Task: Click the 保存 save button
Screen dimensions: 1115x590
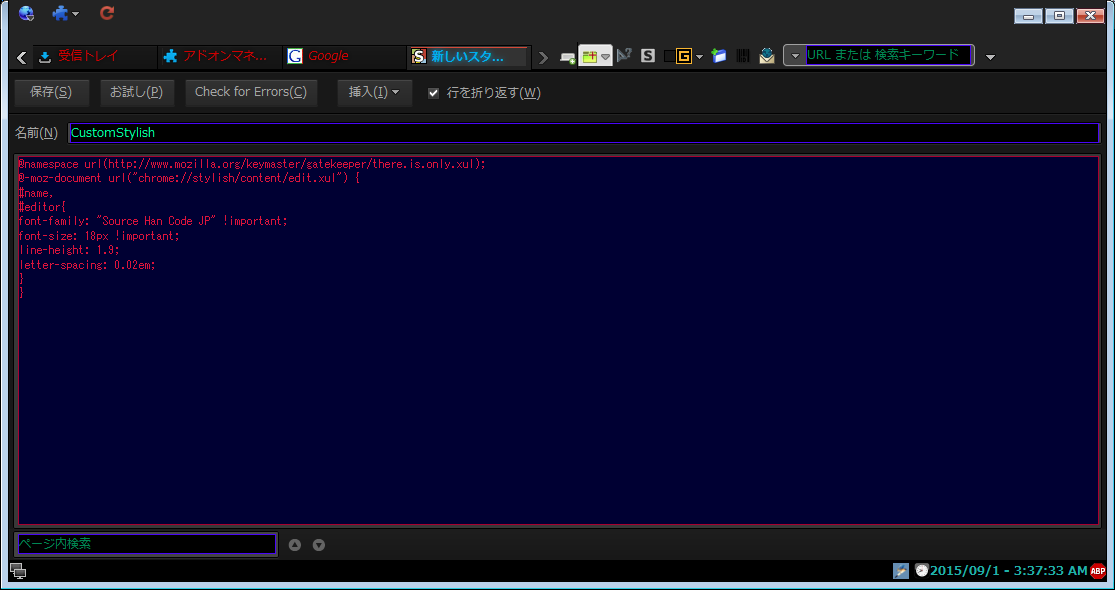Action: pos(51,93)
